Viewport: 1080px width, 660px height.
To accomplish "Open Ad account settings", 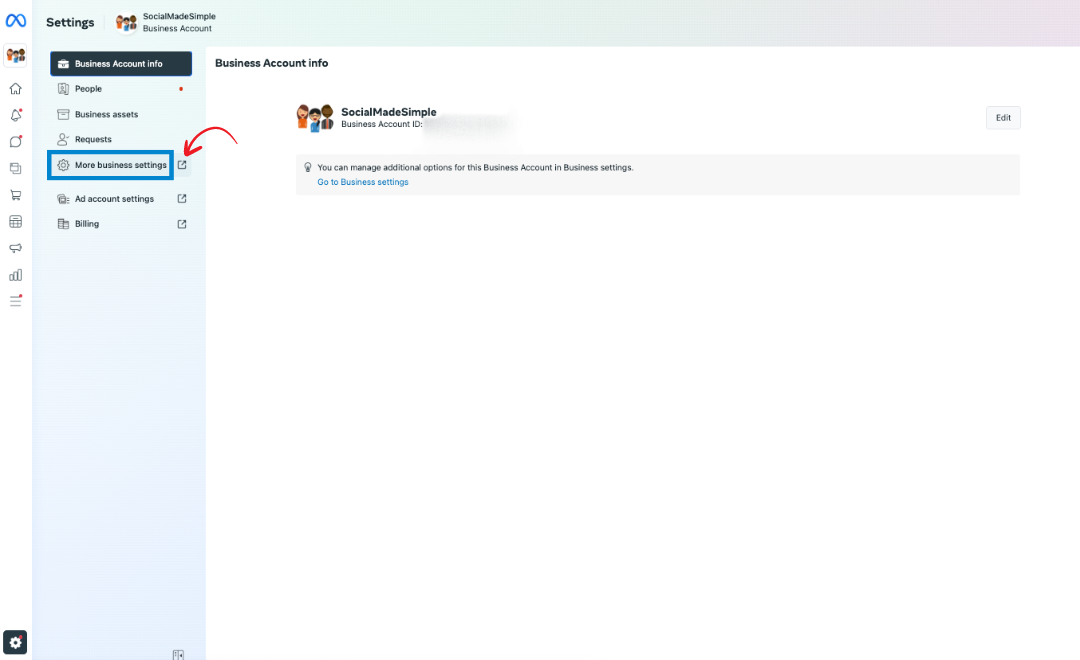I will pos(121,198).
